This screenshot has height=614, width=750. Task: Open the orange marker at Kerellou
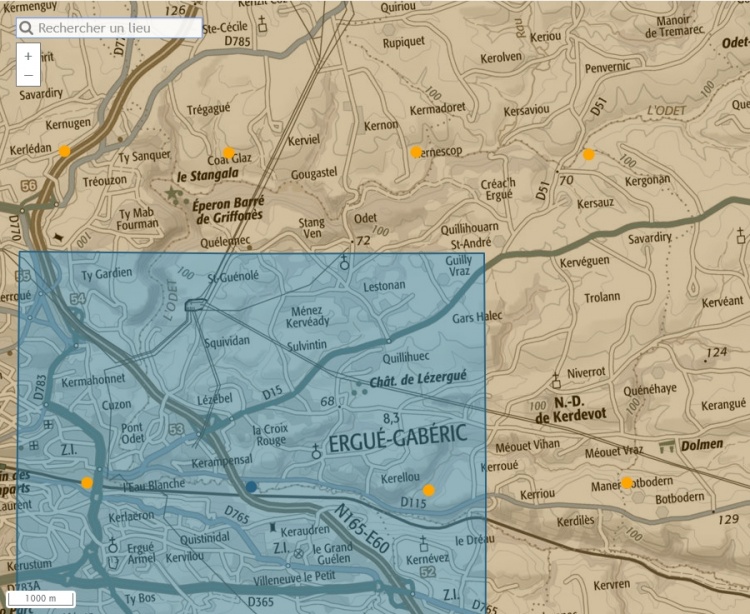pyautogui.click(x=429, y=490)
